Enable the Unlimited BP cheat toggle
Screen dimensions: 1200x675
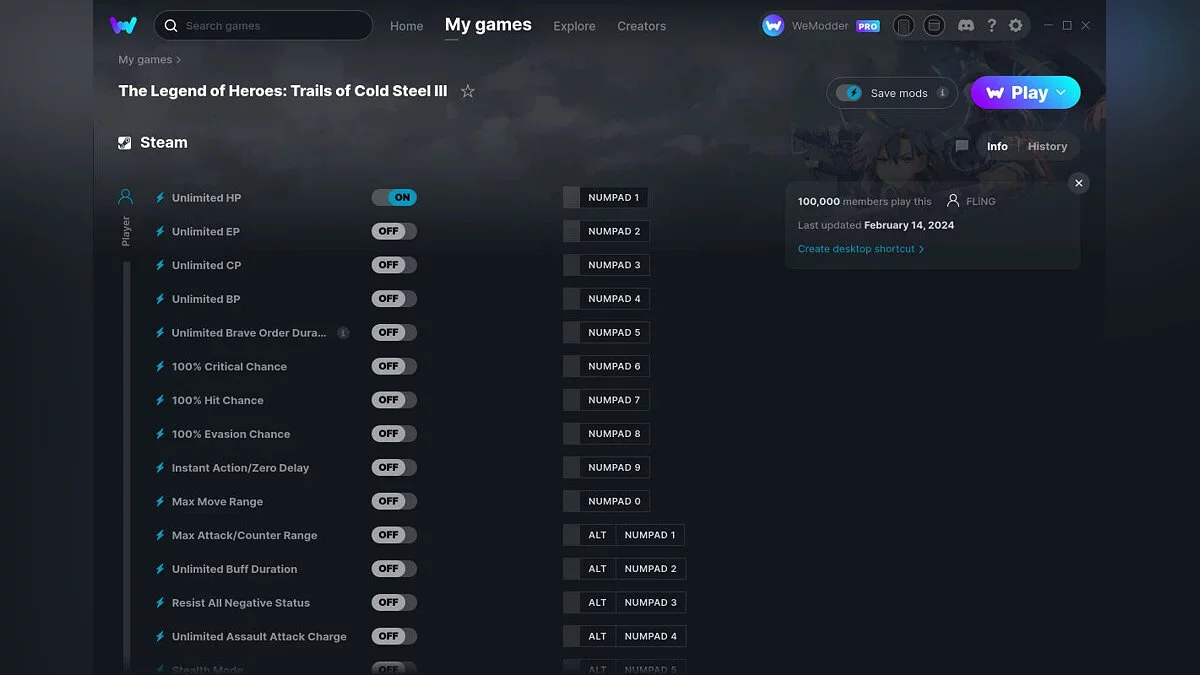tap(394, 299)
